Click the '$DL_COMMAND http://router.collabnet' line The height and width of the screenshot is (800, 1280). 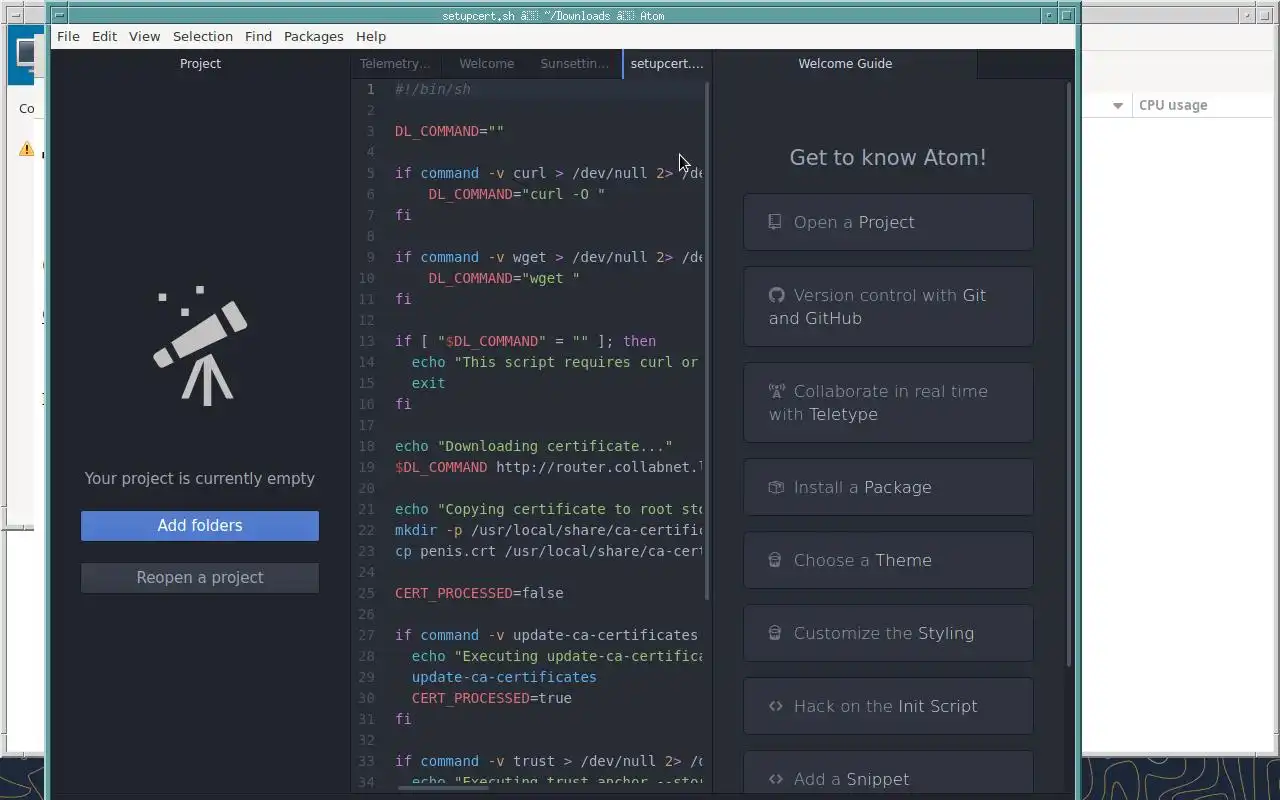tap(549, 467)
